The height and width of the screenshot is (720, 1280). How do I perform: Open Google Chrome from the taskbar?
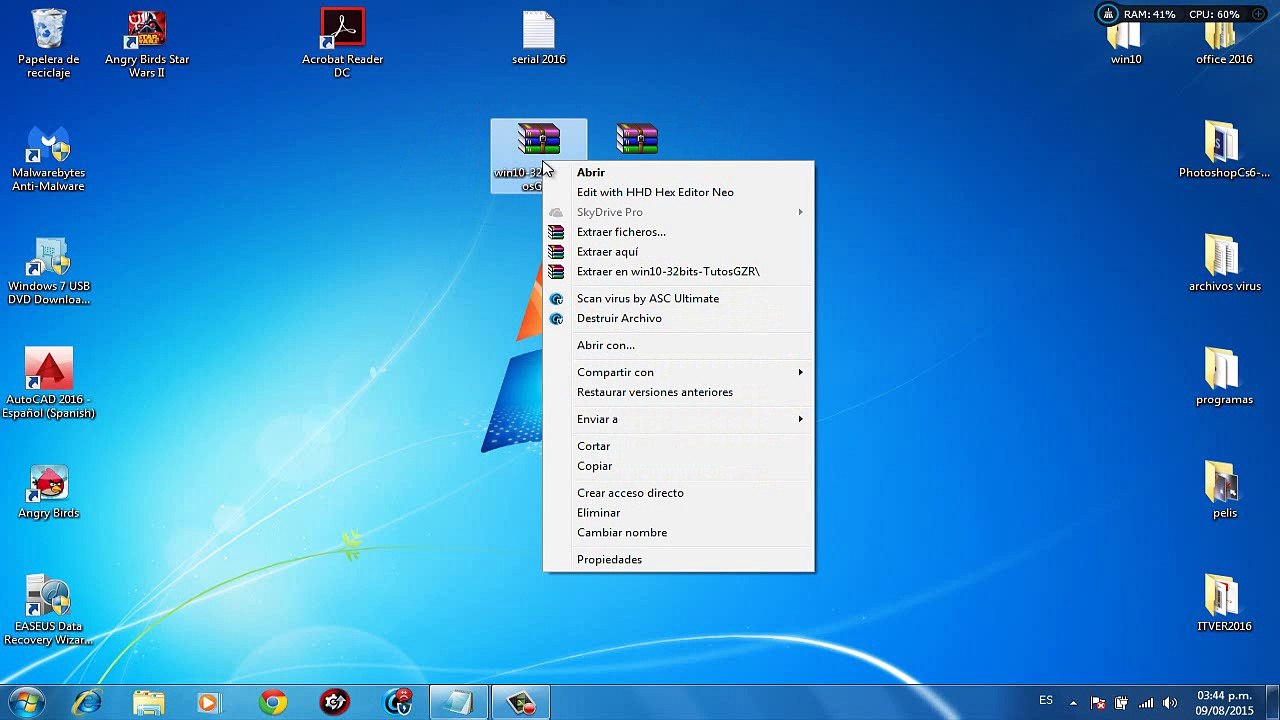[x=272, y=703]
